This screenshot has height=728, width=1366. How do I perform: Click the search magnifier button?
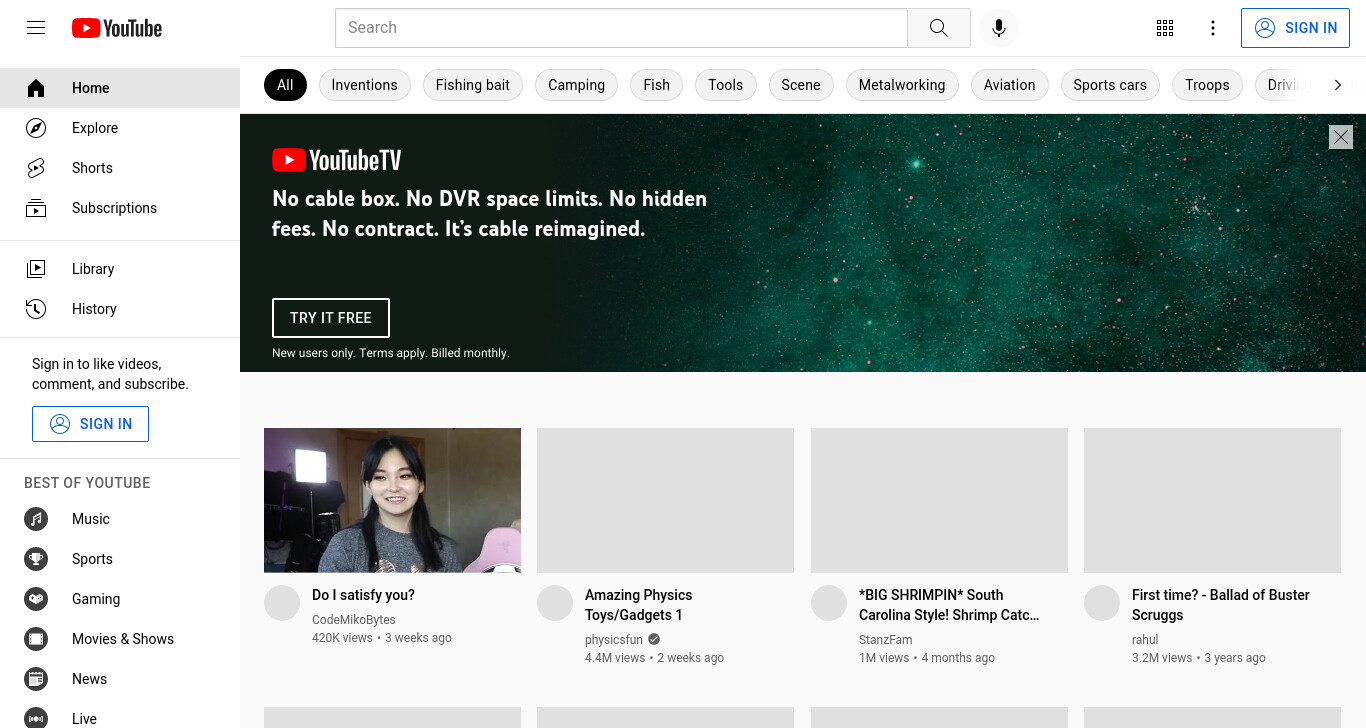938,28
